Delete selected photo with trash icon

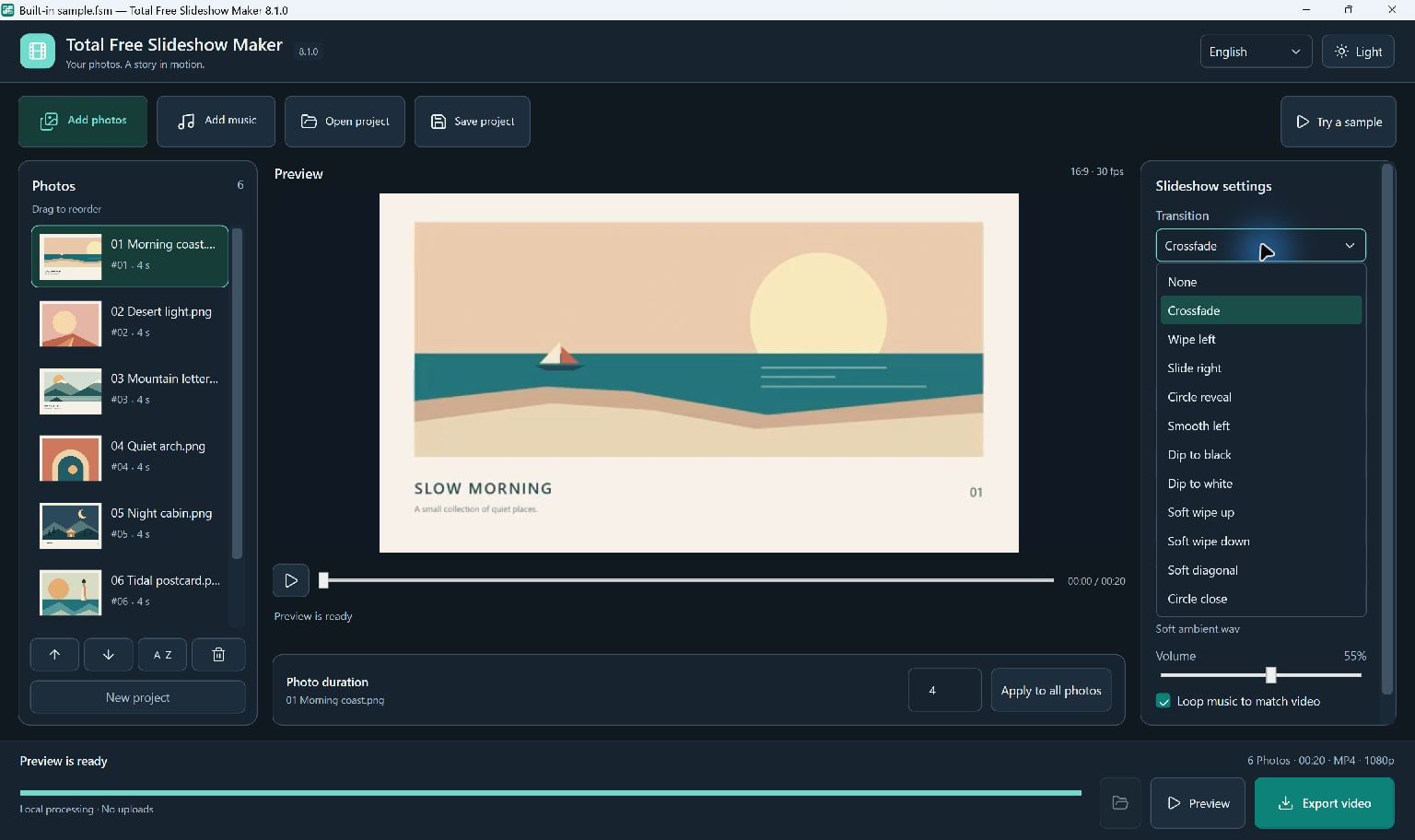pos(218,655)
